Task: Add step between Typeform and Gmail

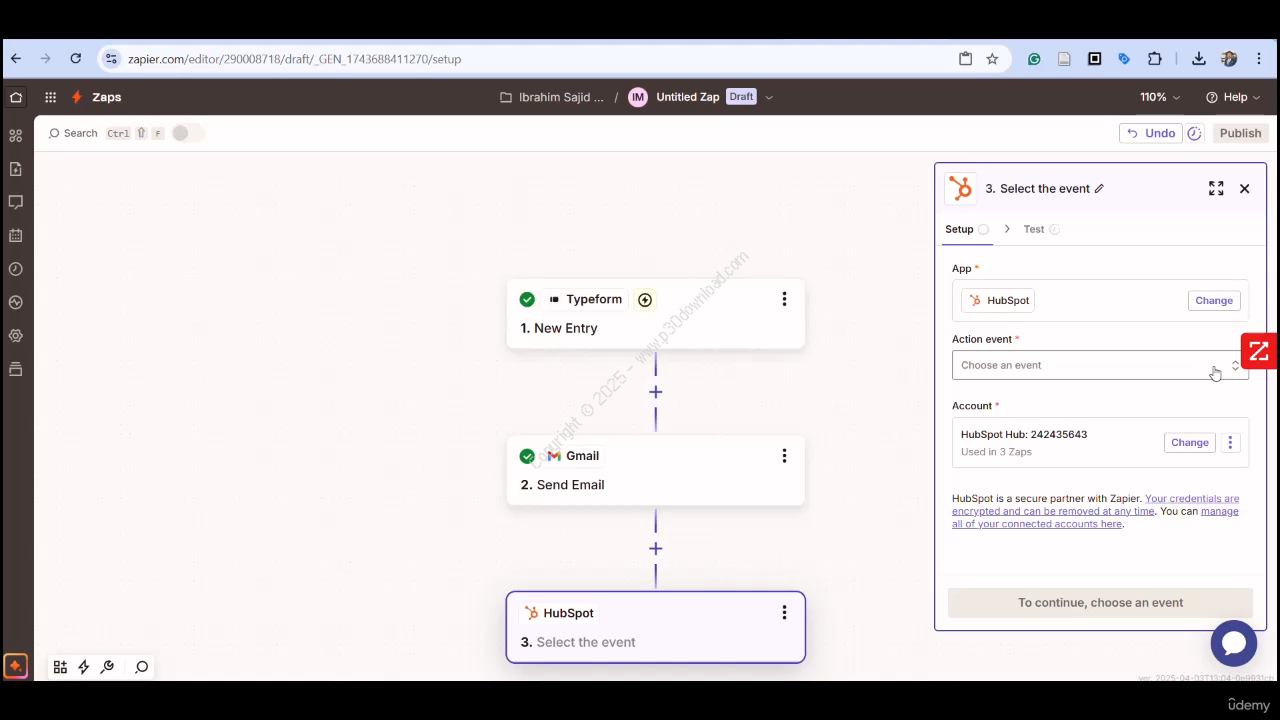Action: [656, 392]
